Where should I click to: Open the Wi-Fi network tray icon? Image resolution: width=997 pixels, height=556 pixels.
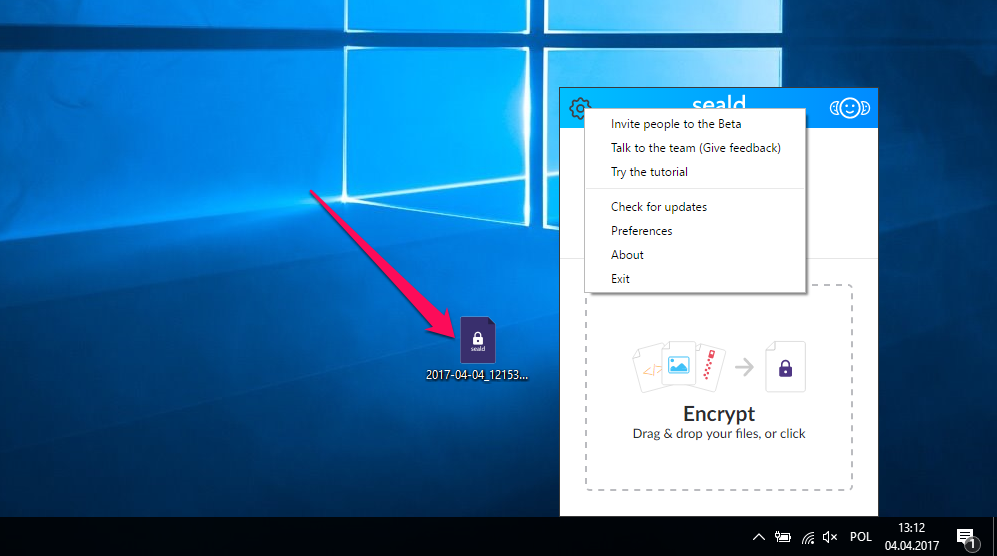pyautogui.click(x=808, y=538)
